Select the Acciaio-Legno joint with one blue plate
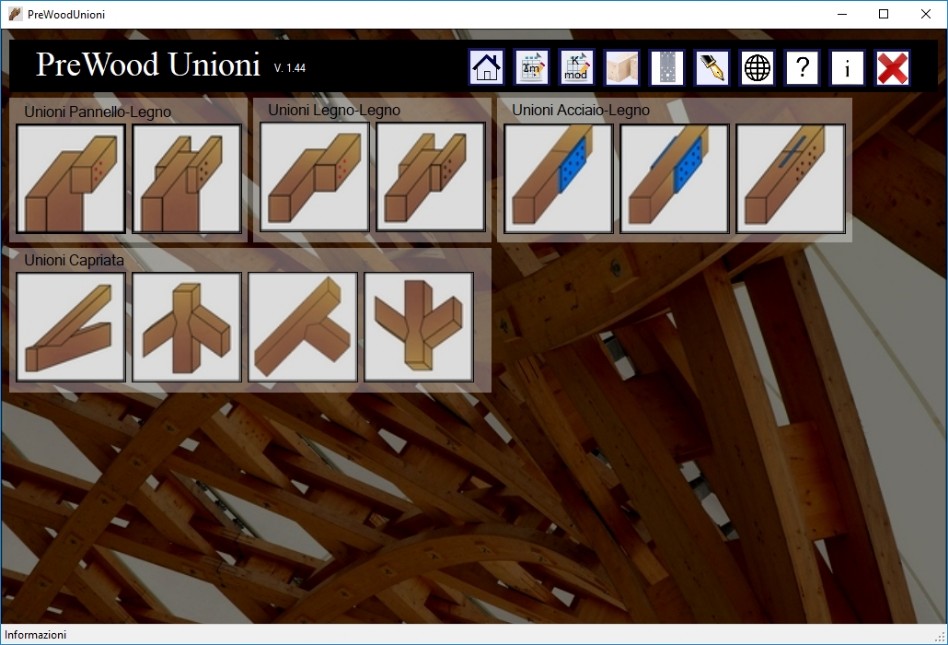The width and height of the screenshot is (948, 645). [559, 178]
